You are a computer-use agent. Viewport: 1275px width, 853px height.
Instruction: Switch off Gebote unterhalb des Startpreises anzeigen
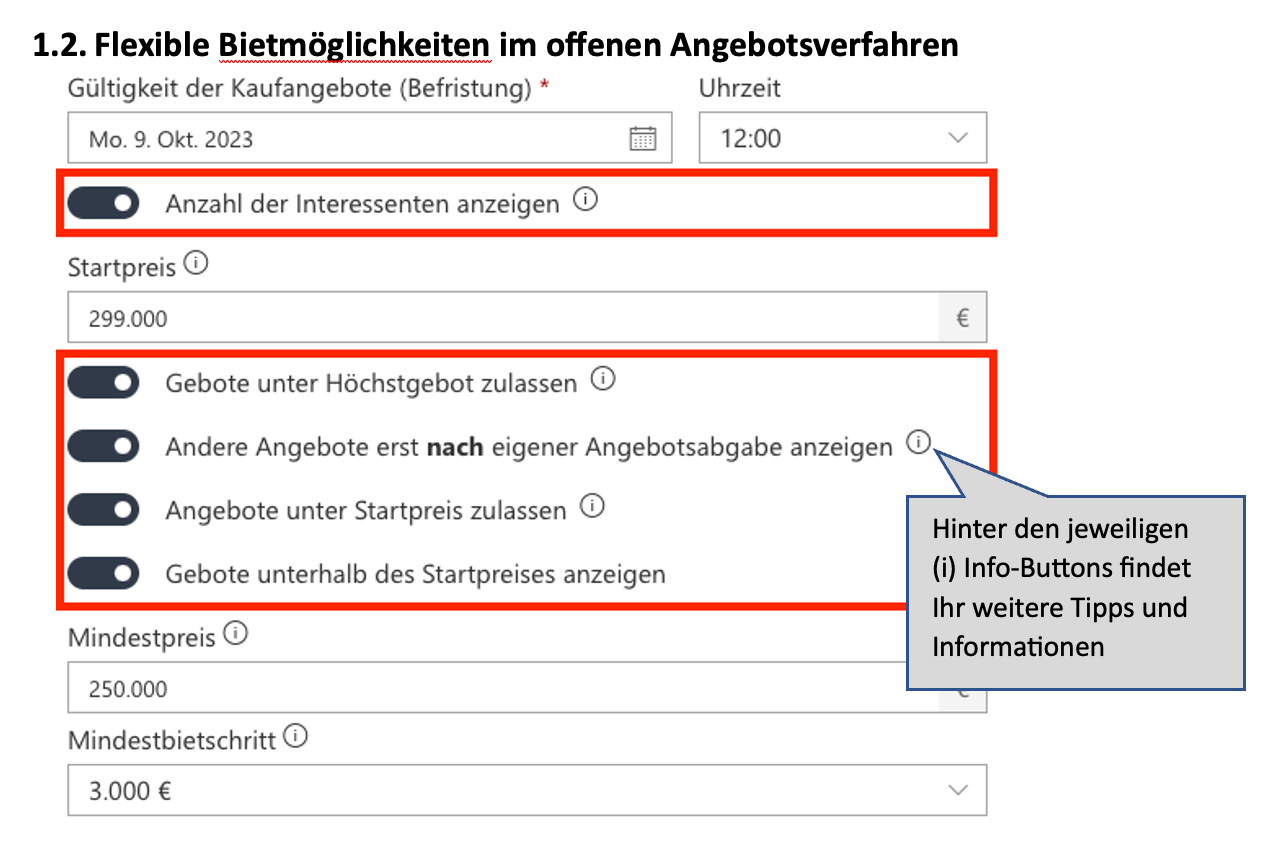[103, 574]
